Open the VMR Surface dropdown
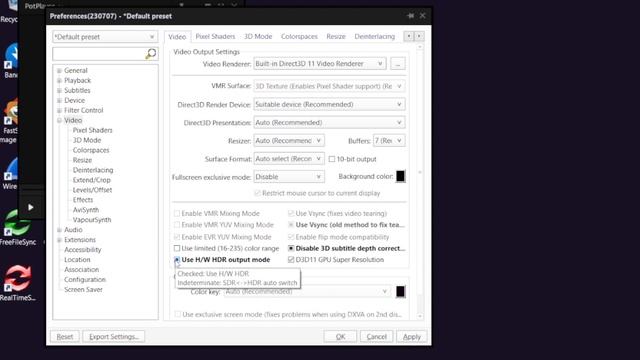640x360 pixels. pyautogui.click(x=329, y=86)
